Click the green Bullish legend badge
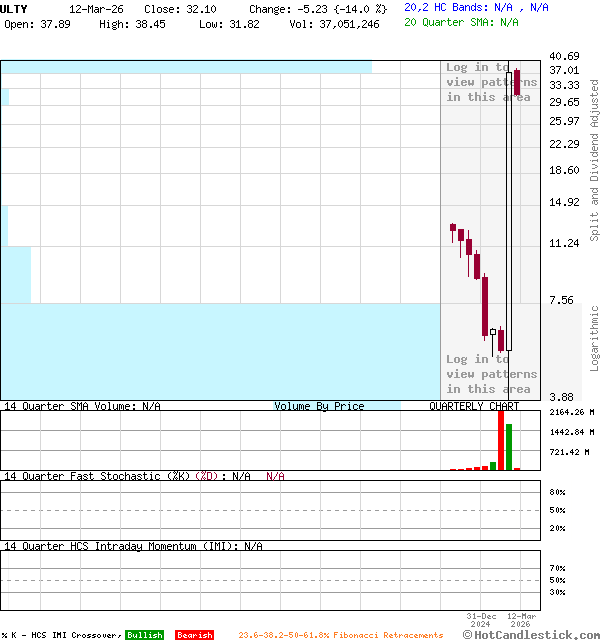This screenshot has width=600, height=640. (144, 635)
